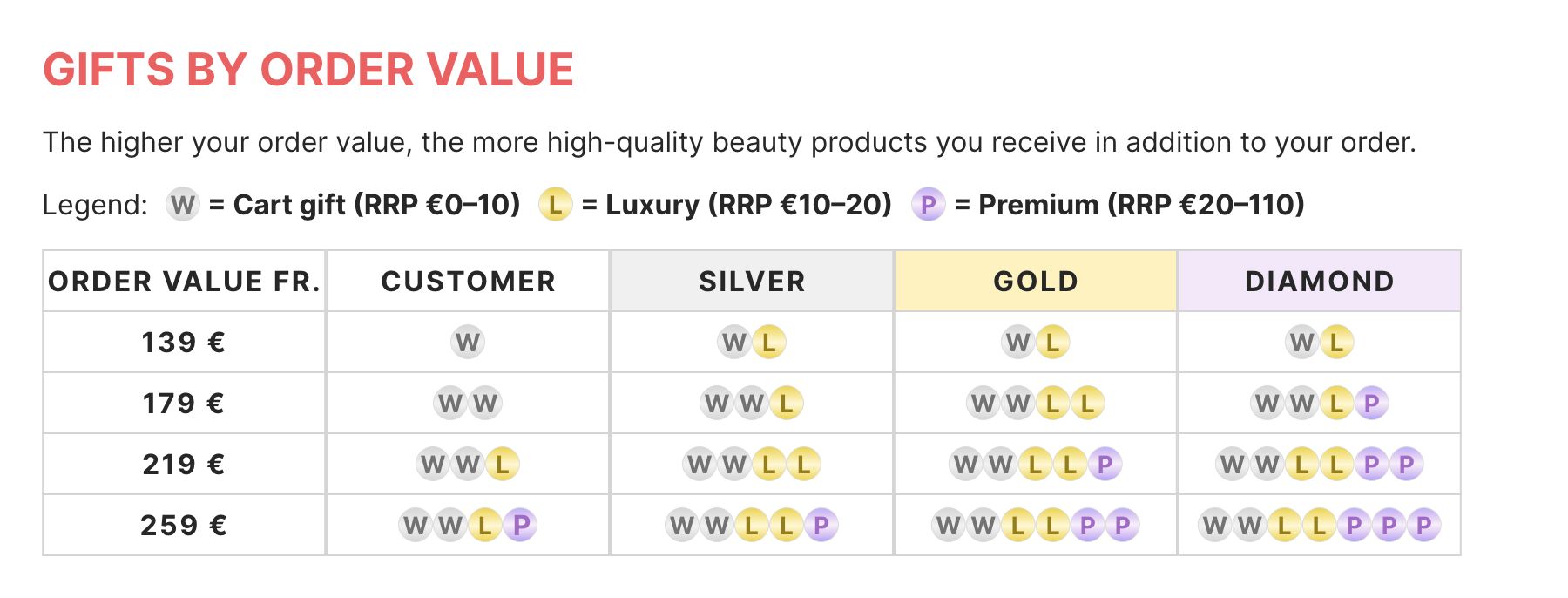Select the 179 € order value row label
This screenshot has height=598, width=1568.
[x=184, y=403]
